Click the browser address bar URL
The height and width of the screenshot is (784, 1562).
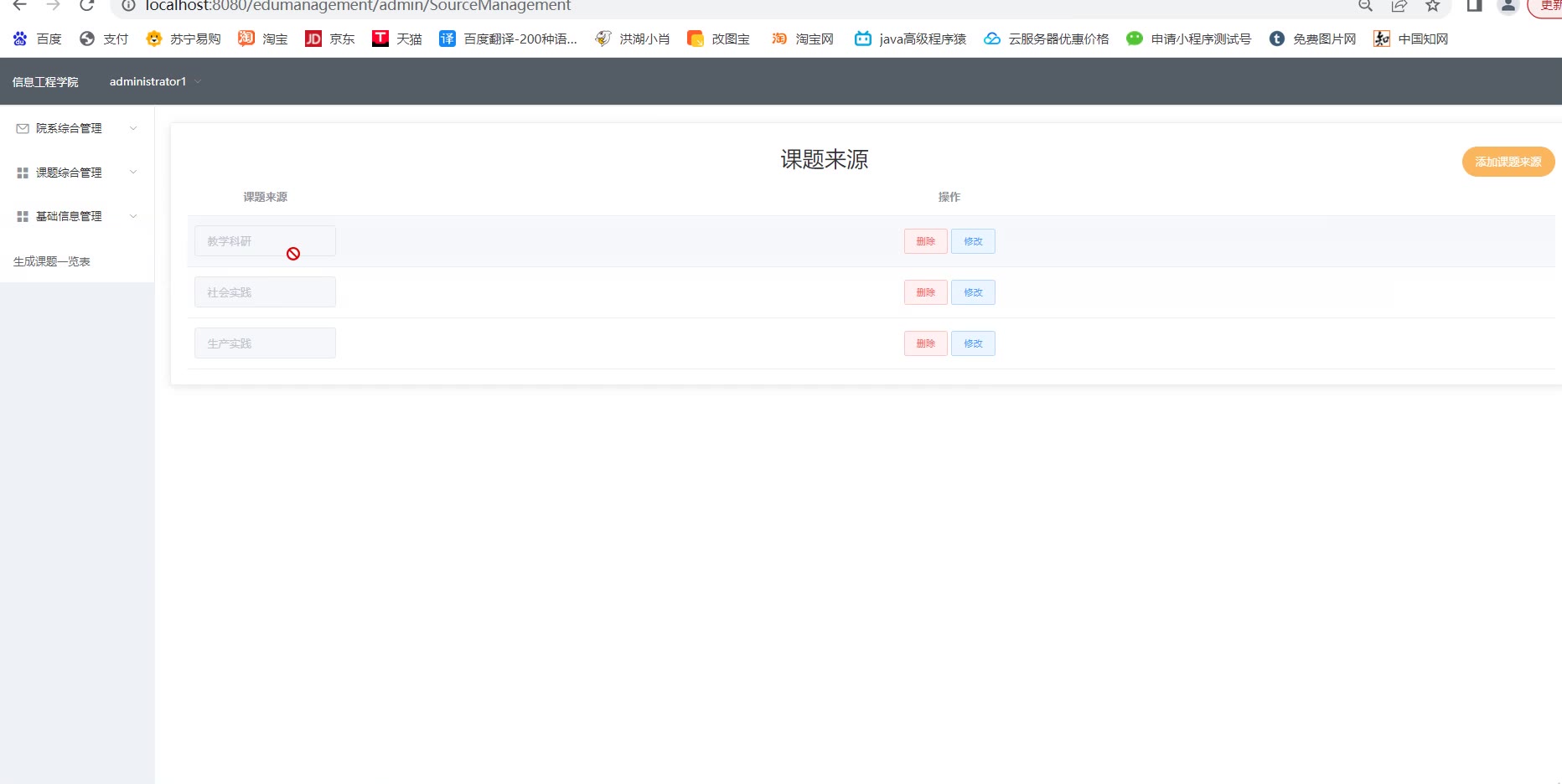(358, 6)
